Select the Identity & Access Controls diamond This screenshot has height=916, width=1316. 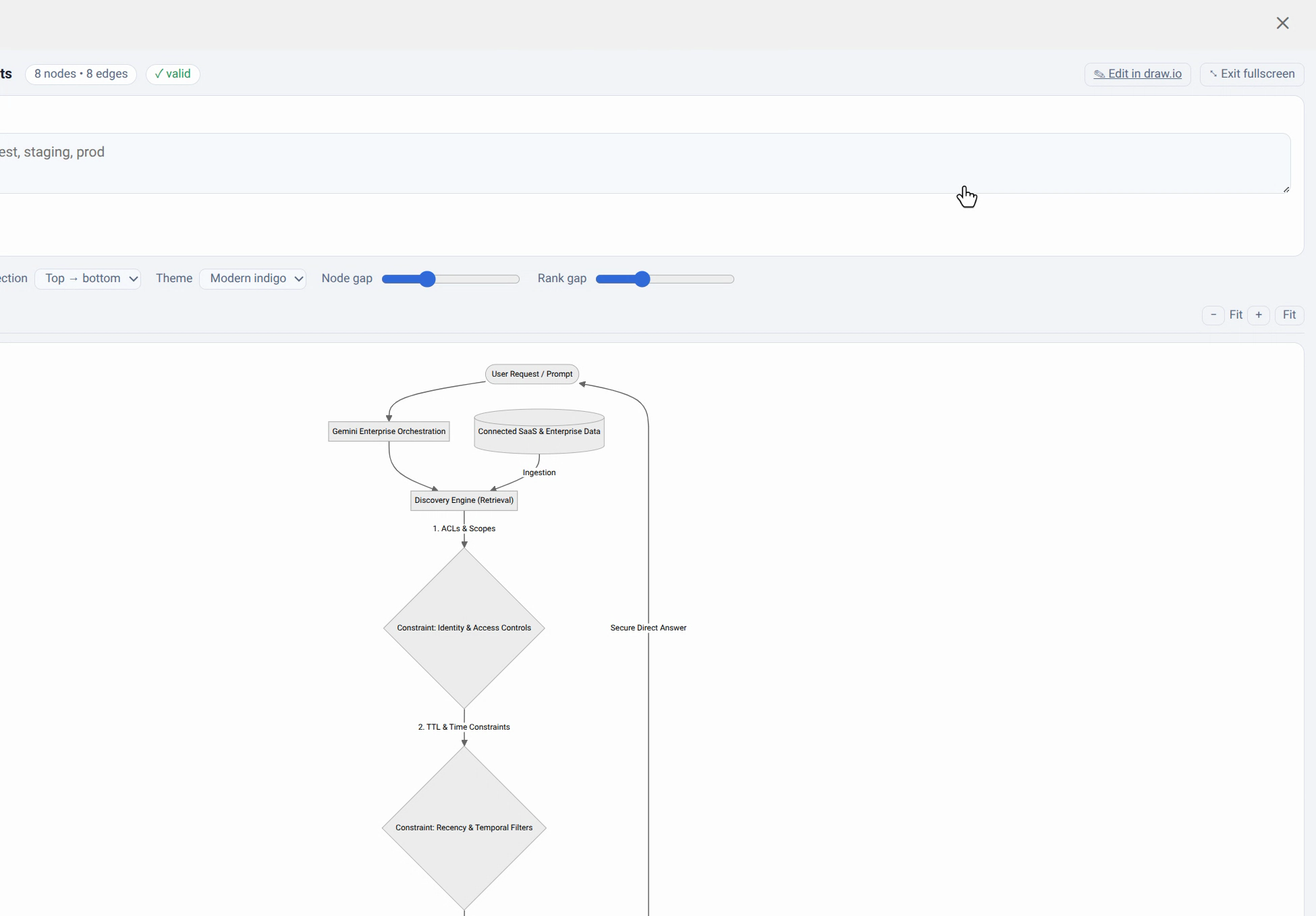coord(464,628)
